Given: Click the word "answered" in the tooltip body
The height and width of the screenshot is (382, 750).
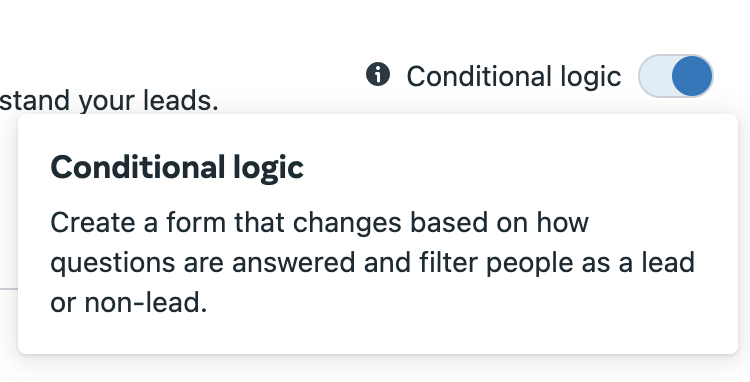Looking at the screenshot, I should coord(294,263).
